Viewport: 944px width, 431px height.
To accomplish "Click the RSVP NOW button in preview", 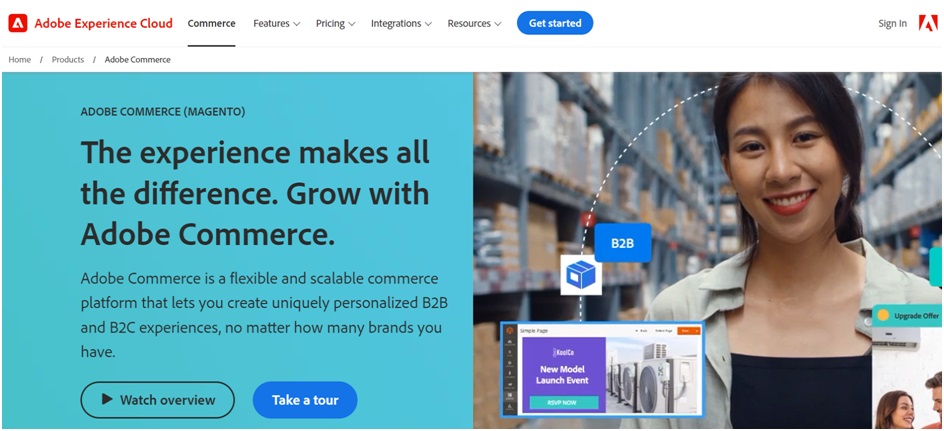I will (564, 403).
